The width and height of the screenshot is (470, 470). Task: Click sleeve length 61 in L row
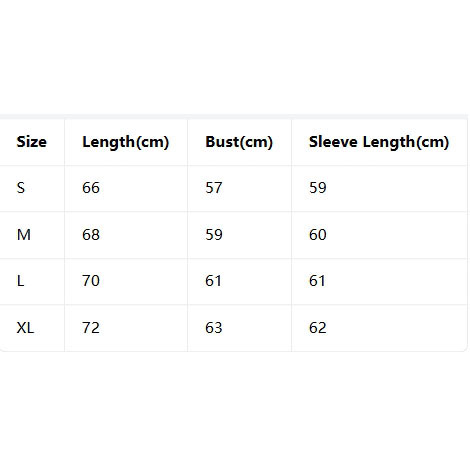coord(317,281)
